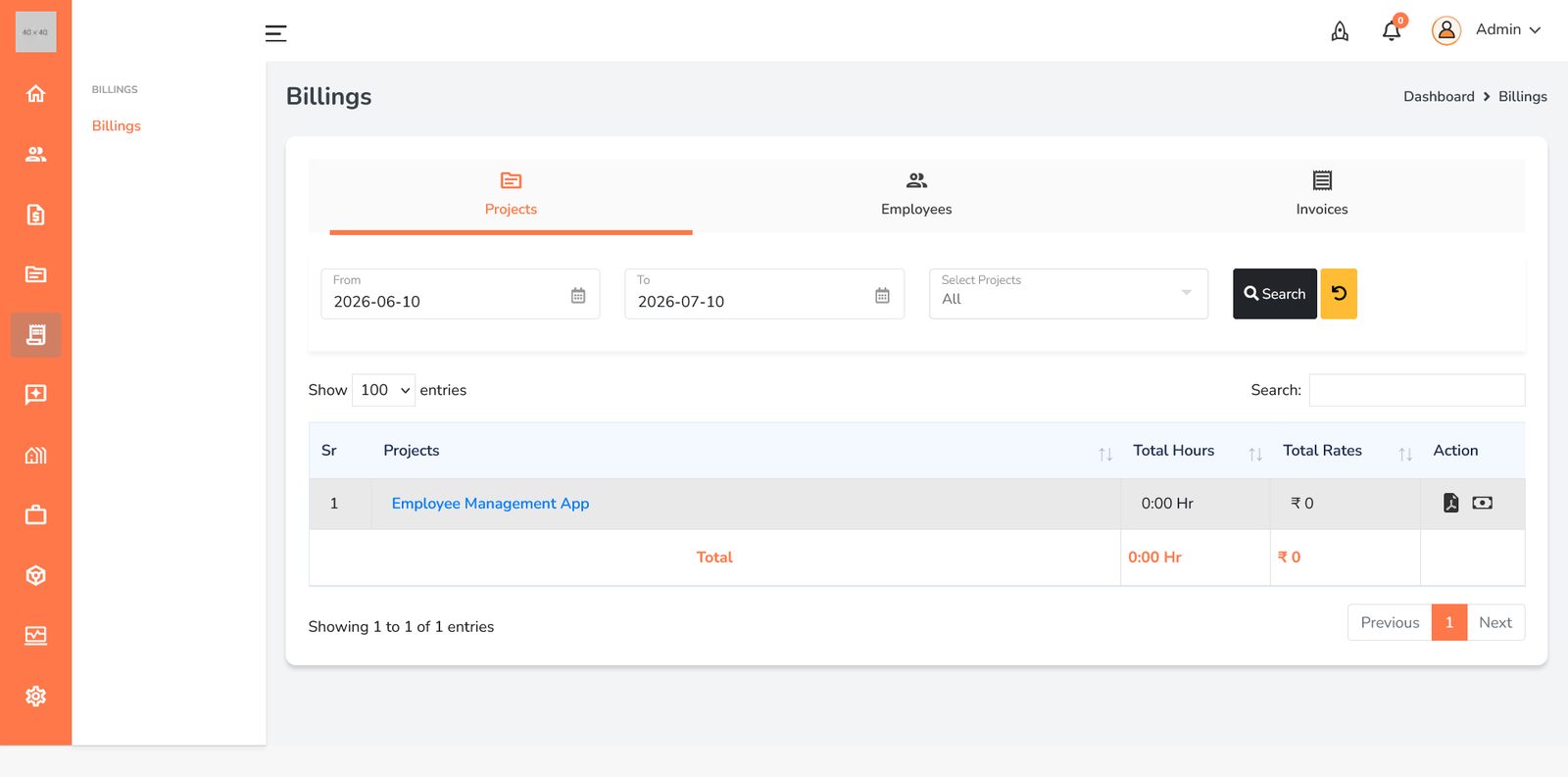Sort by Total Hours column

[1196, 451]
